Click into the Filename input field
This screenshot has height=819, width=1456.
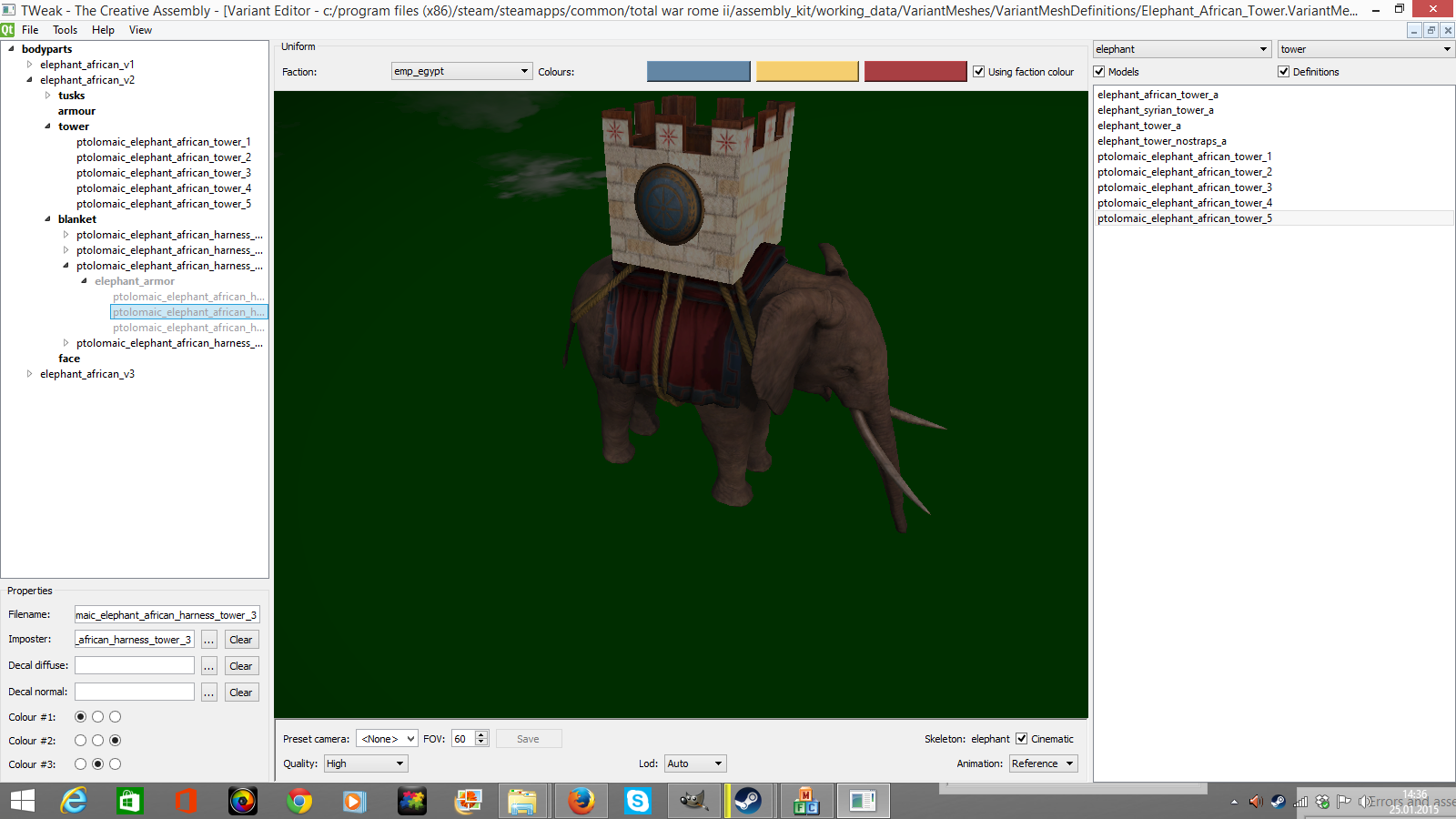click(167, 615)
